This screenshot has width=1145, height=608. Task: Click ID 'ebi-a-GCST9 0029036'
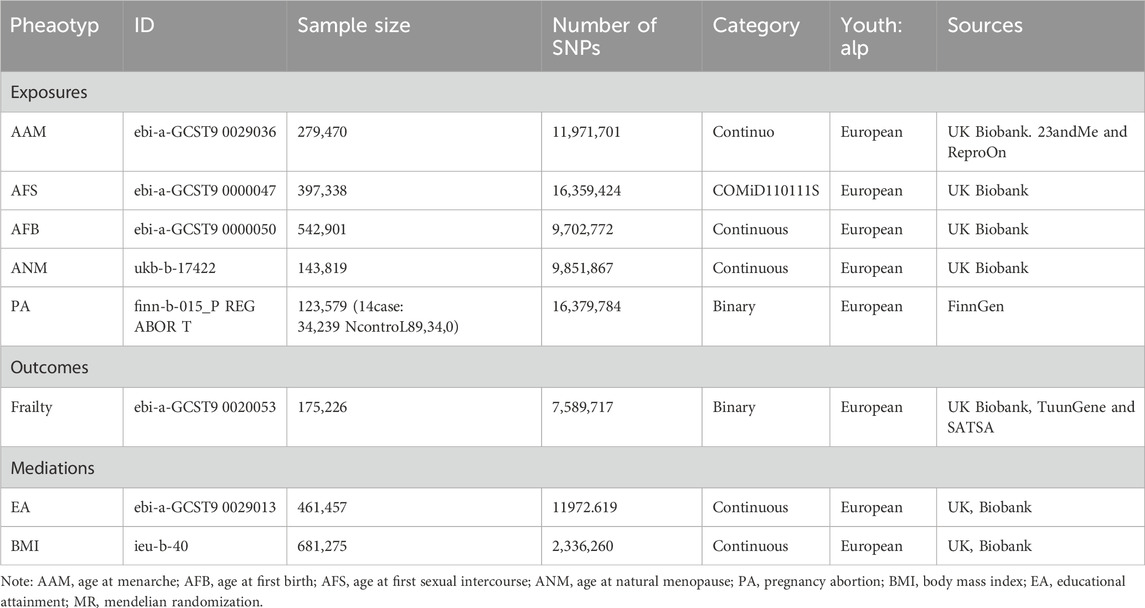coord(204,132)
